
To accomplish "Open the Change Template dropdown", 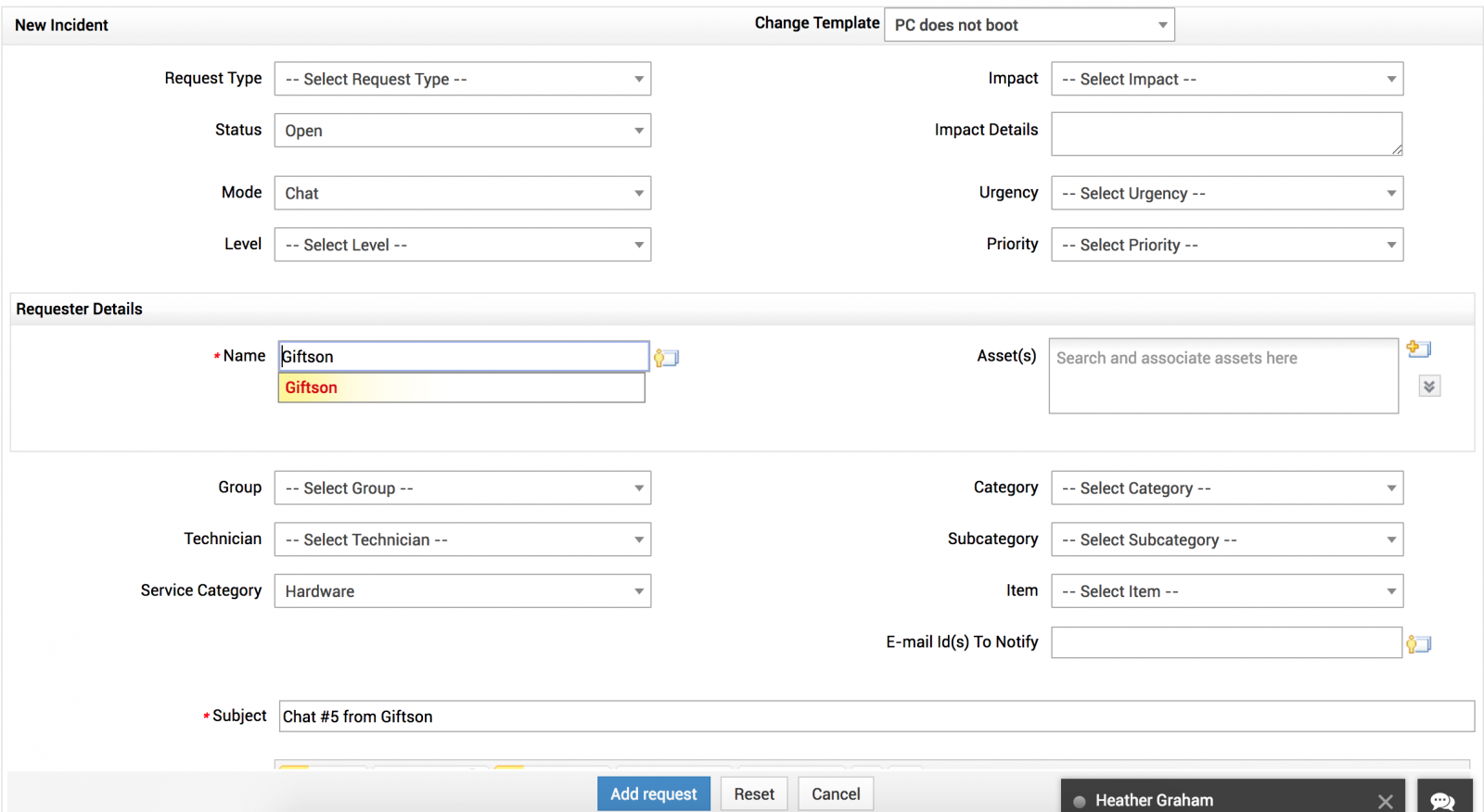I will pos(1029,25).
